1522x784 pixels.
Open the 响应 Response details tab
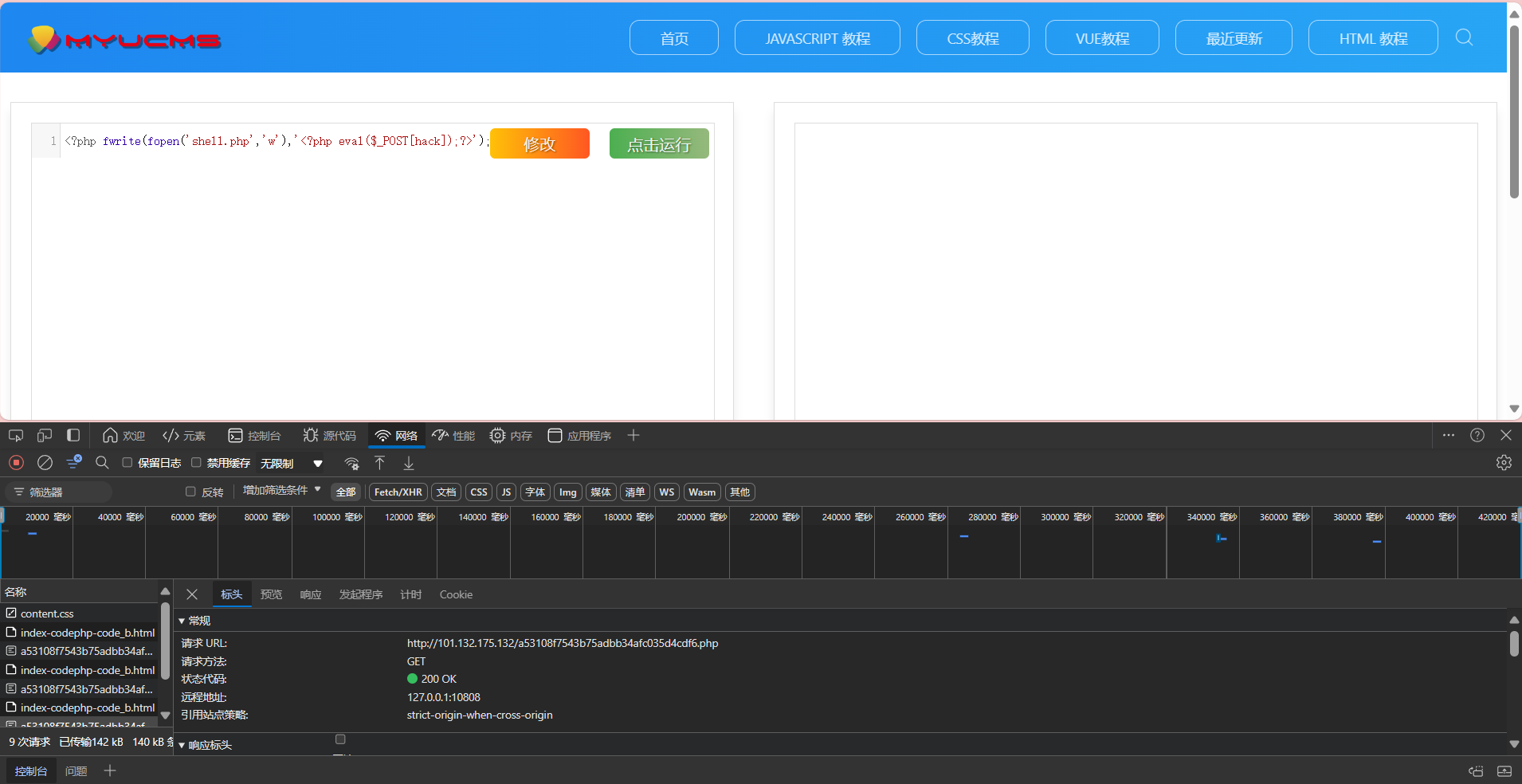tap(311, 594)
